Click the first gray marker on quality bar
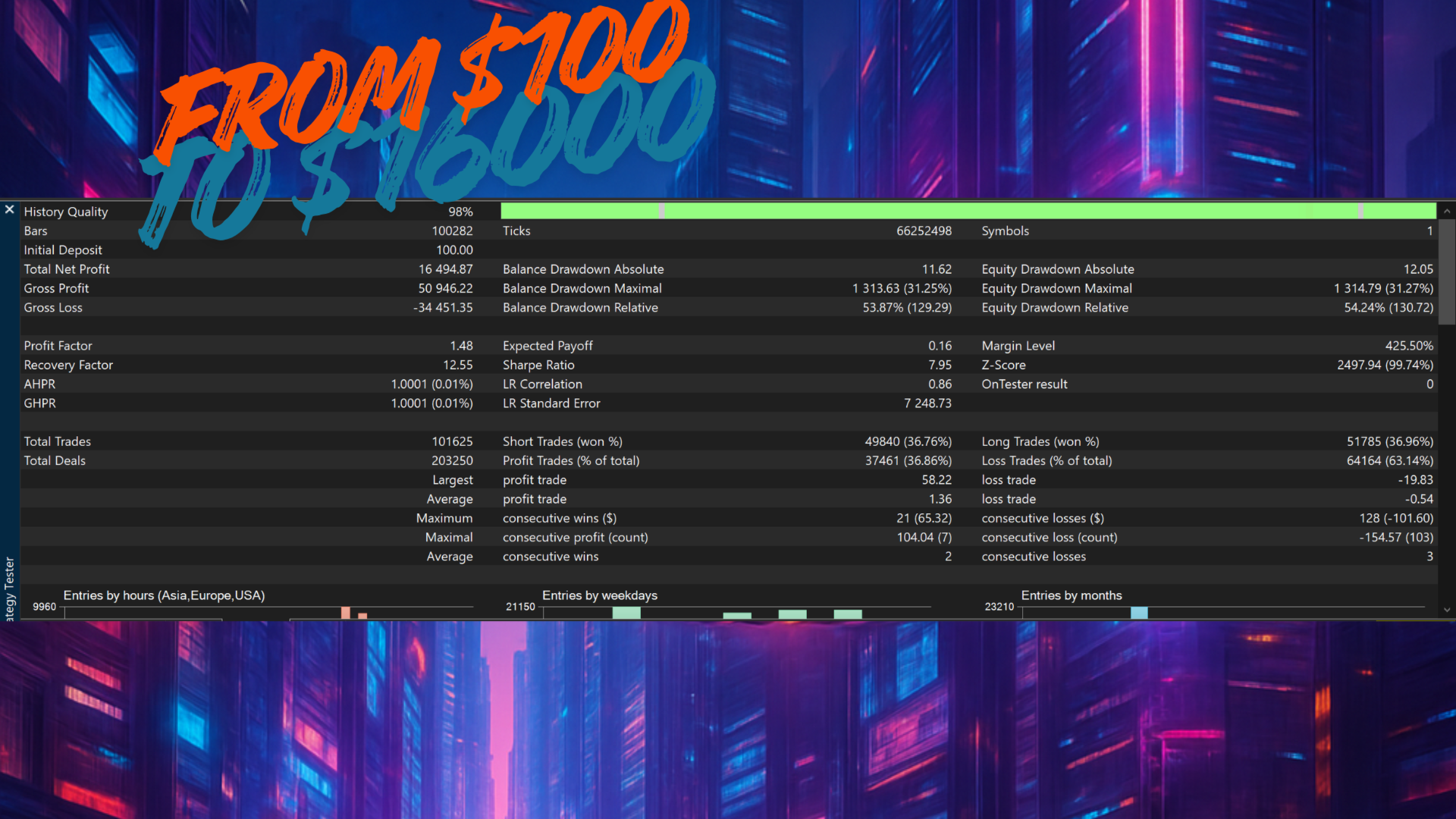The width and height of the screenshot is (1456, 819). (x=662, y=211)
